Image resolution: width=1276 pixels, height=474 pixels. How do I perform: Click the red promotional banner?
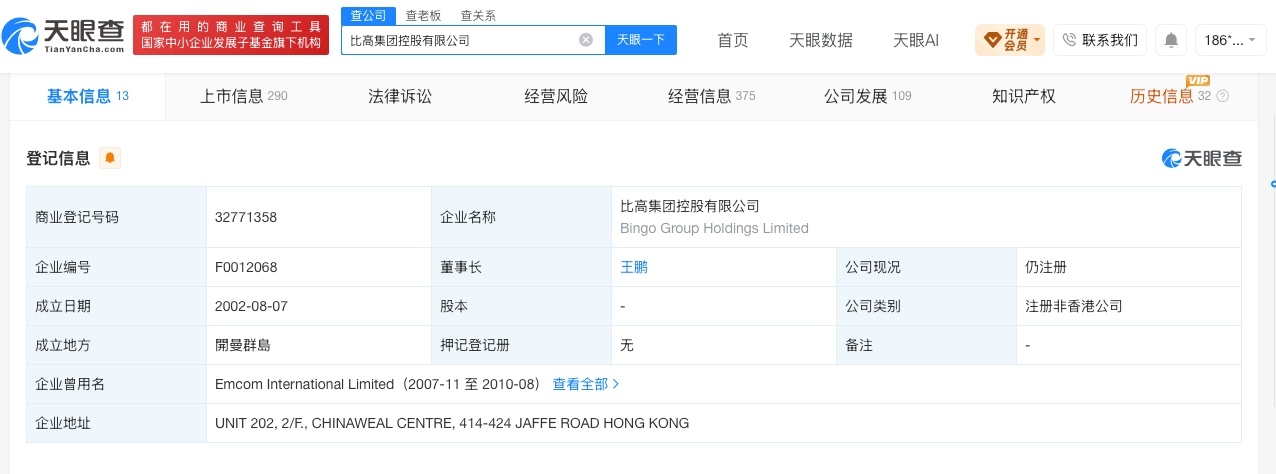[x=231, y=35]
